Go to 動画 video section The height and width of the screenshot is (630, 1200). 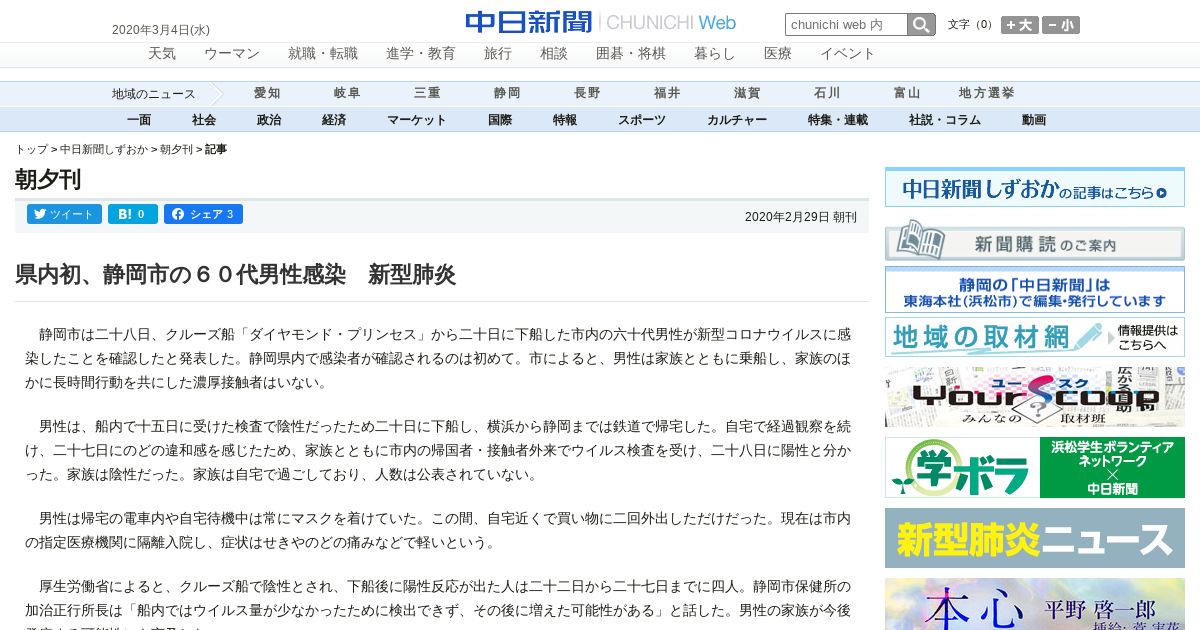[1034, 120]
